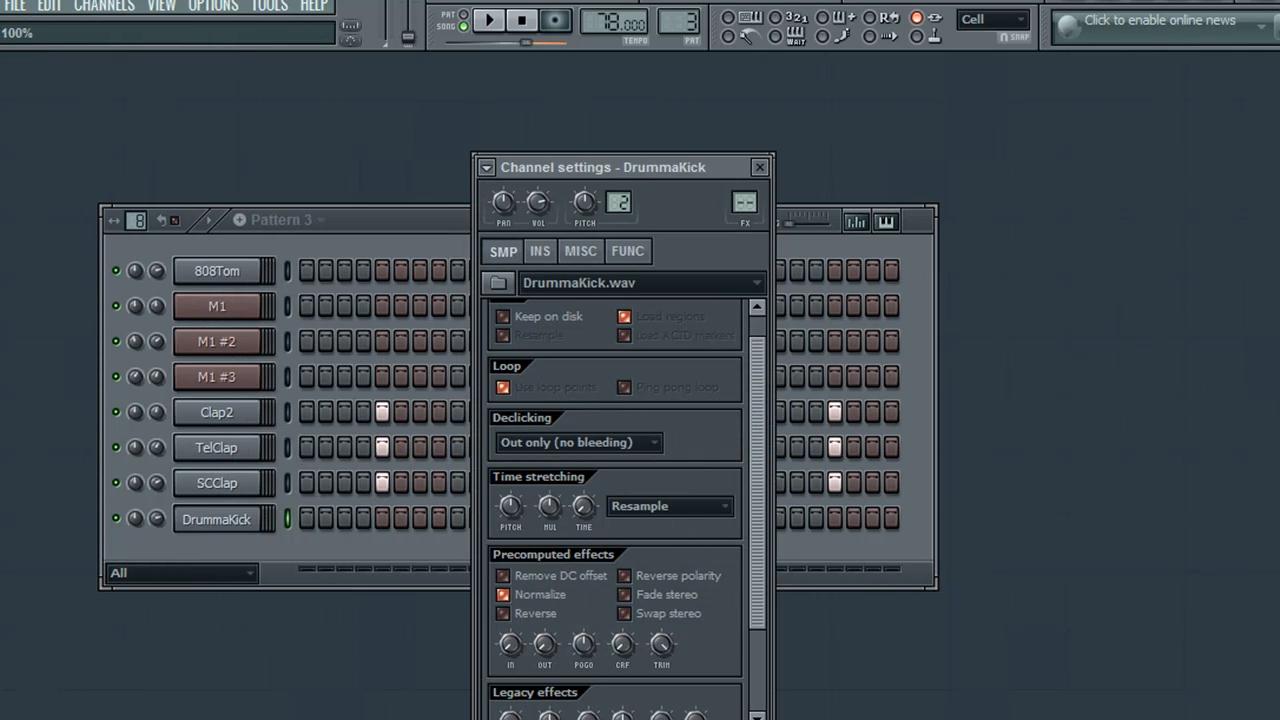Toggle the Normalize checkbox
The height and width of the screenshot is (720, 1280).
(x=503, y=595)
